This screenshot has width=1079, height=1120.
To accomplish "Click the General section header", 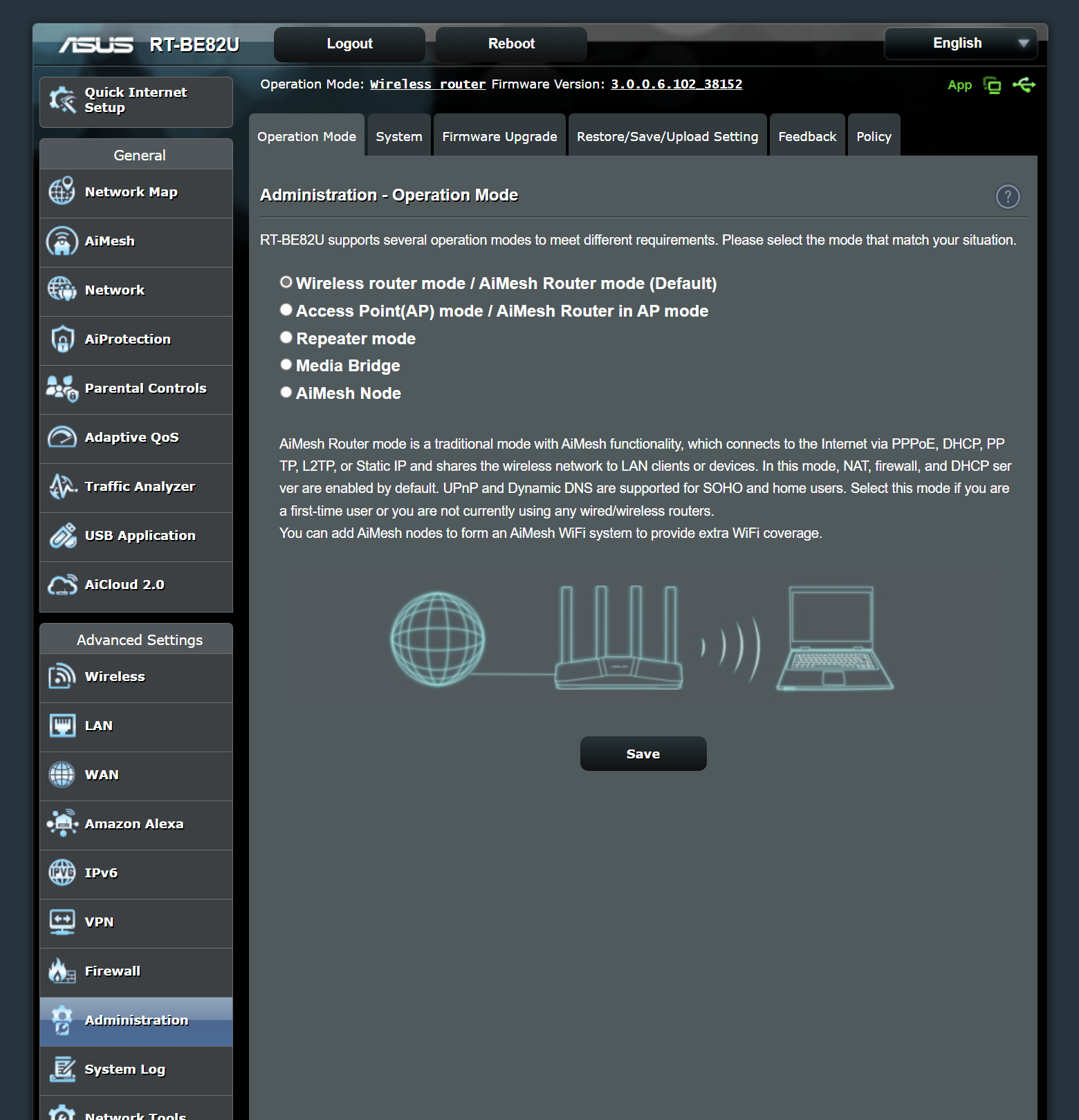I will point(136,155).
